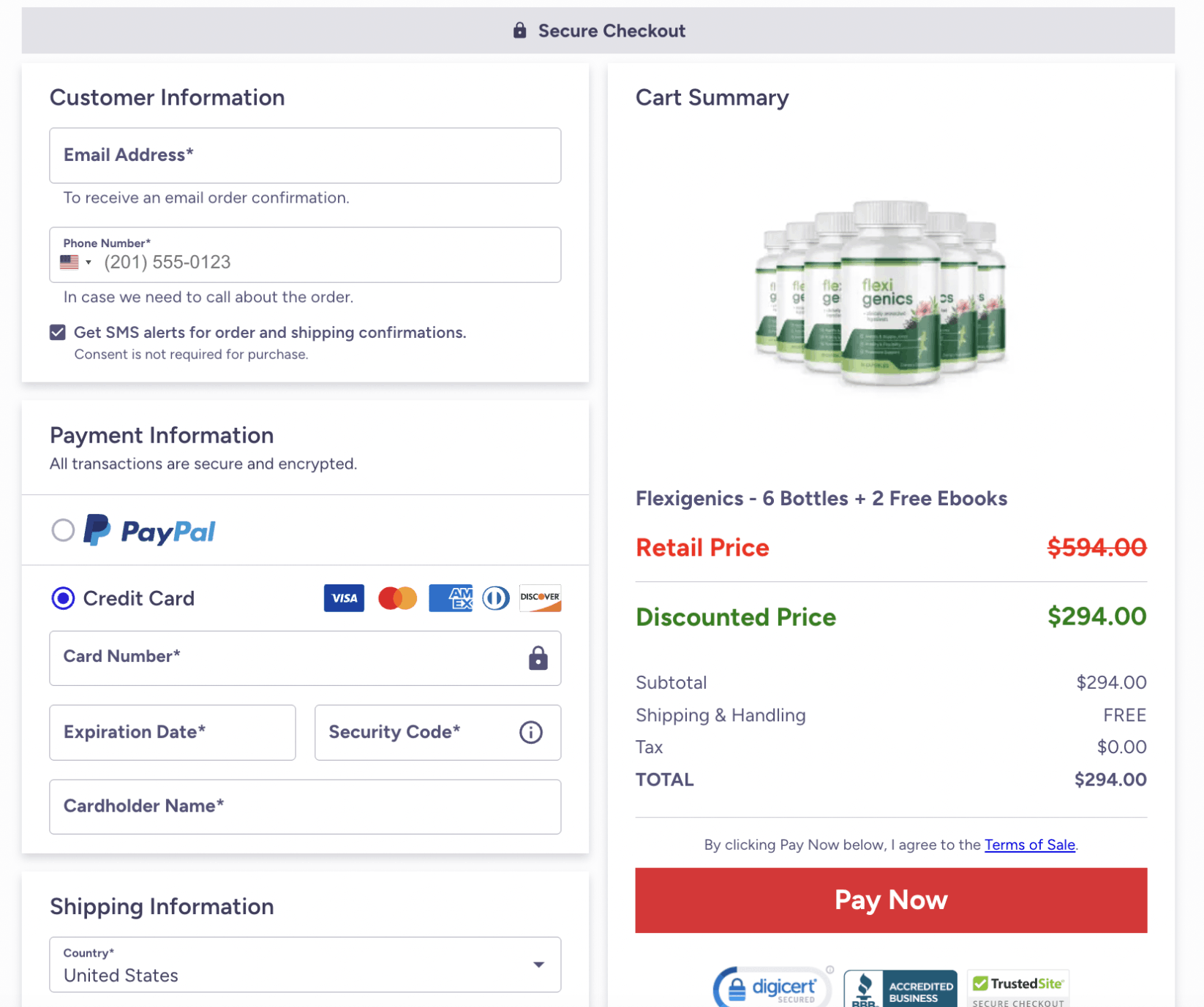Select the Diners Club card icon
1204x1007 pixels.
point(495,598)
